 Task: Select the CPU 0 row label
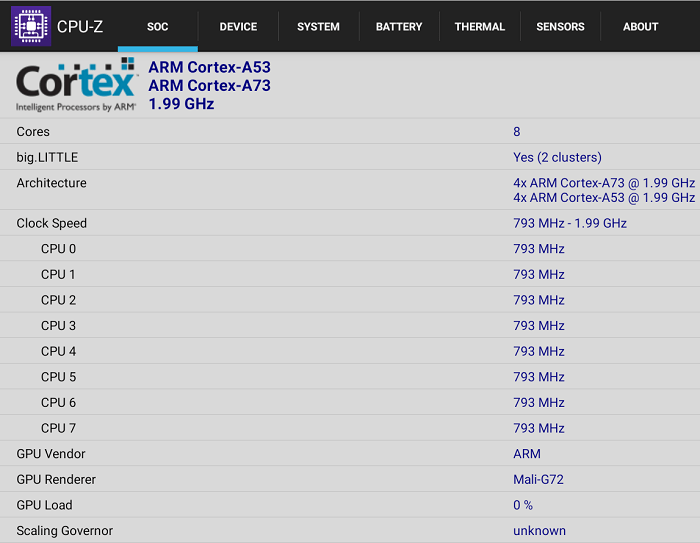coord(58,249)
